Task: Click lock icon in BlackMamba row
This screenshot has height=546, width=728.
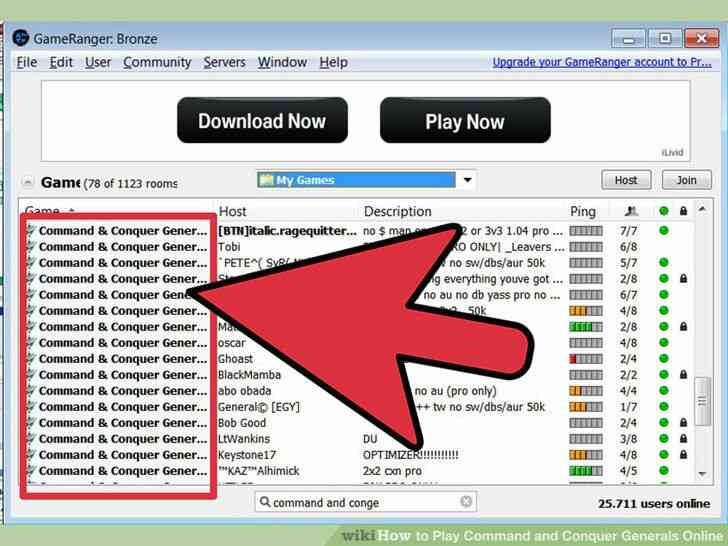Action: (x=683, y=375)
